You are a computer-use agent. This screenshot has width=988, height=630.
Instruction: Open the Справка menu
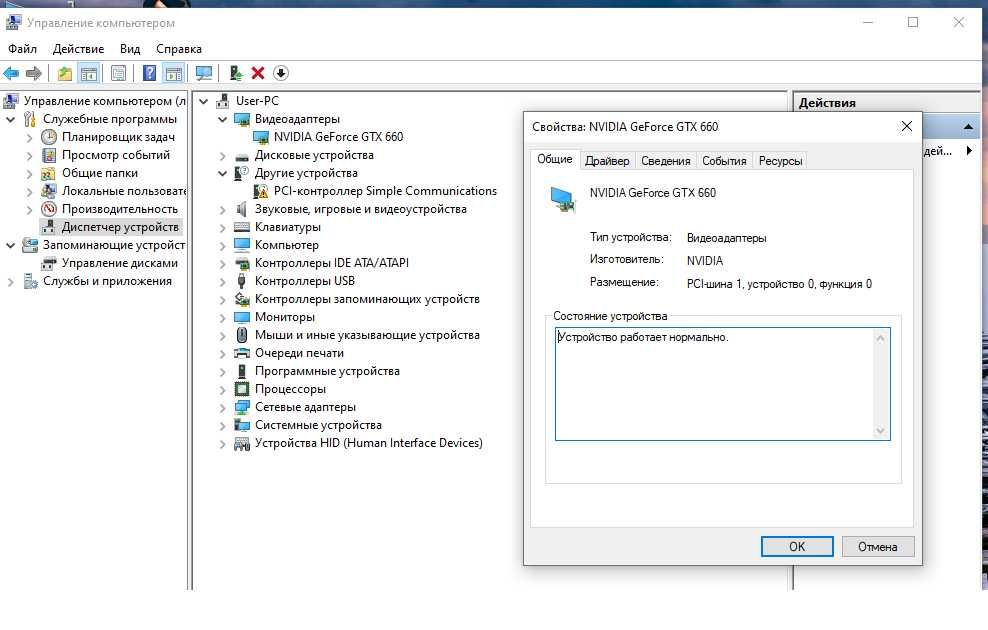179,49
